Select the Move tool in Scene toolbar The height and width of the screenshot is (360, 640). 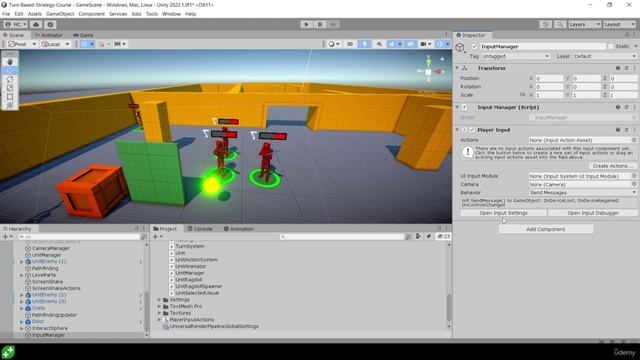pyautogui.click(x=10, y=71)
